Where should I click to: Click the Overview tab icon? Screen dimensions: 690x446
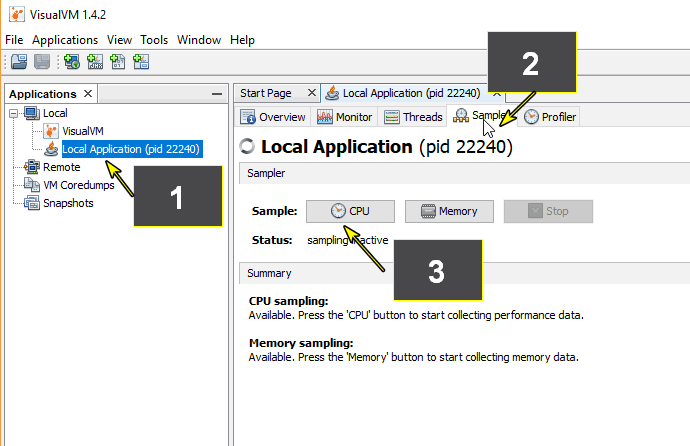tap(248, 117)
